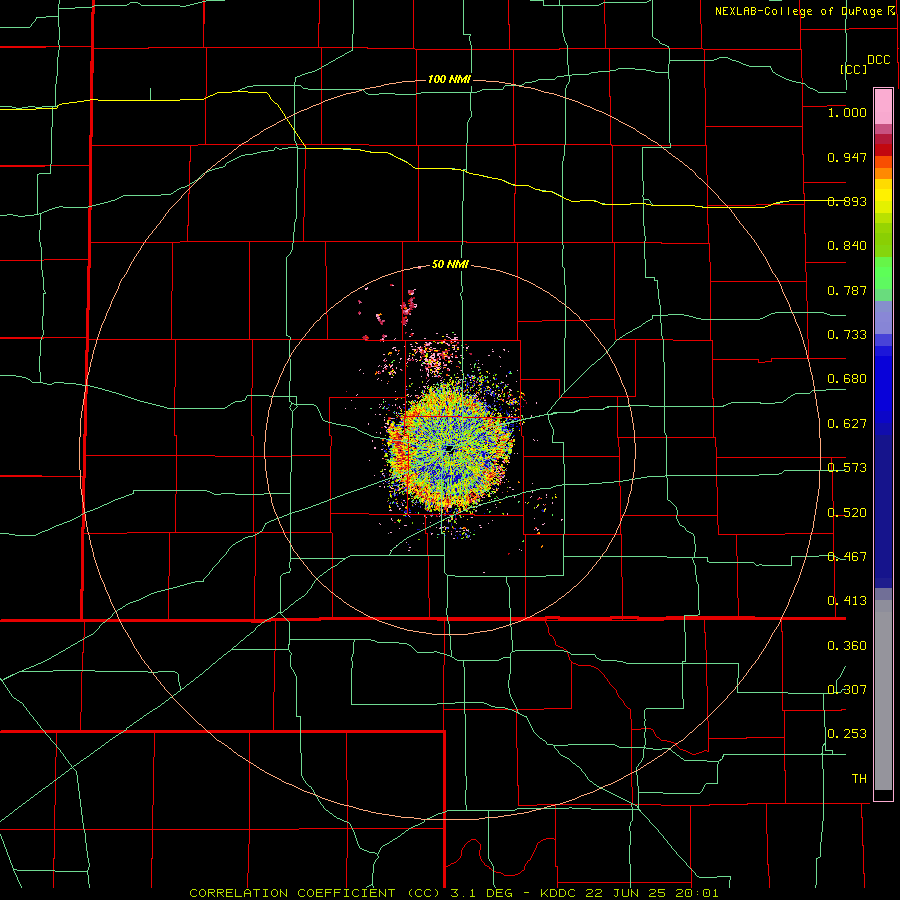Click the [CC] unit label
Image resolution: width=900 pixels, height=900 pixels.
coord(853,69)
